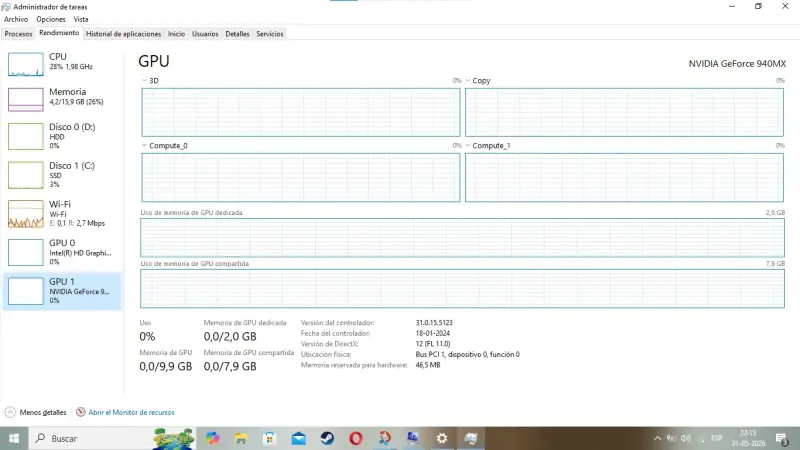Open the Copilot taskbar icon
Image resolution: width=800 pixels, height=450 pixels.
pos(213,438)
